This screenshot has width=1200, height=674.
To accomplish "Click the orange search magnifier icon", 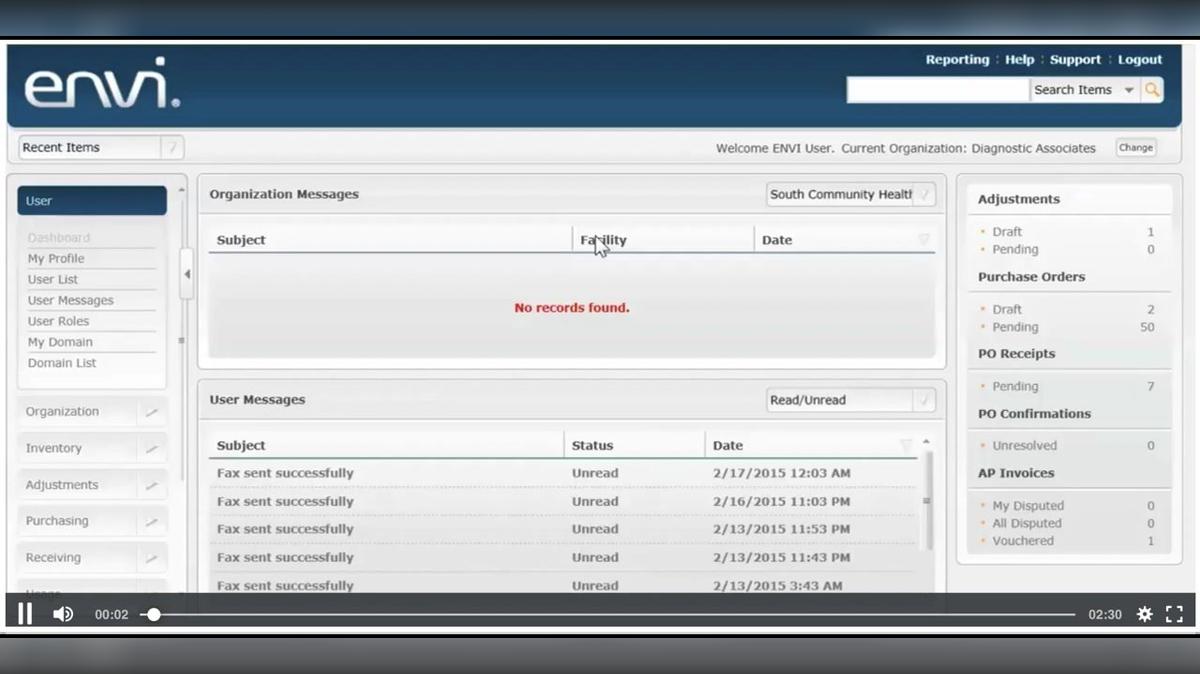I will pyautogui.click(x=1152, y=90).
